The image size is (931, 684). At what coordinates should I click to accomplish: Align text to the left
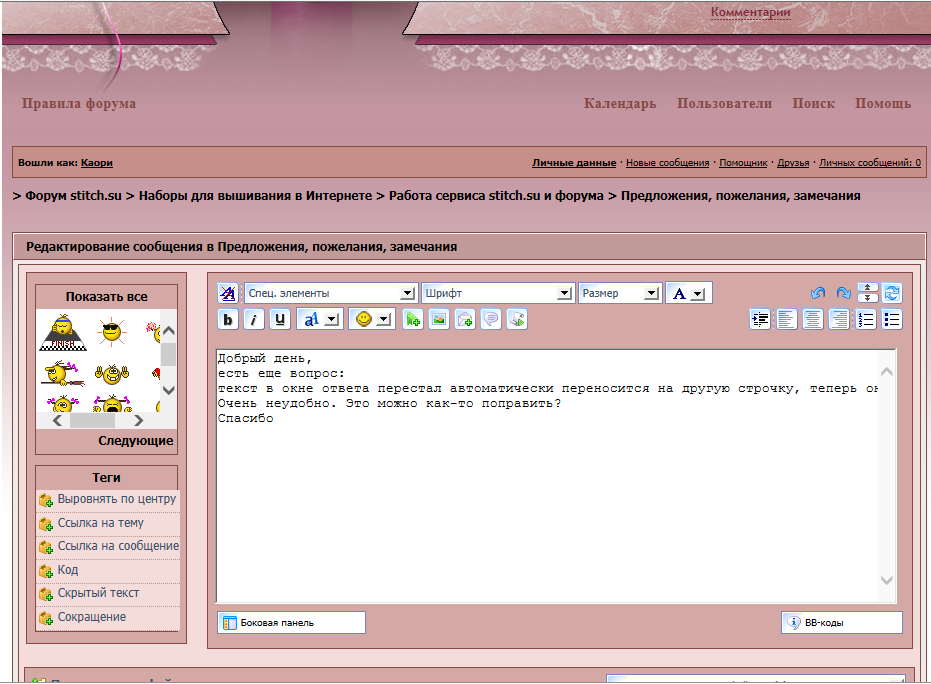(787, 319)
